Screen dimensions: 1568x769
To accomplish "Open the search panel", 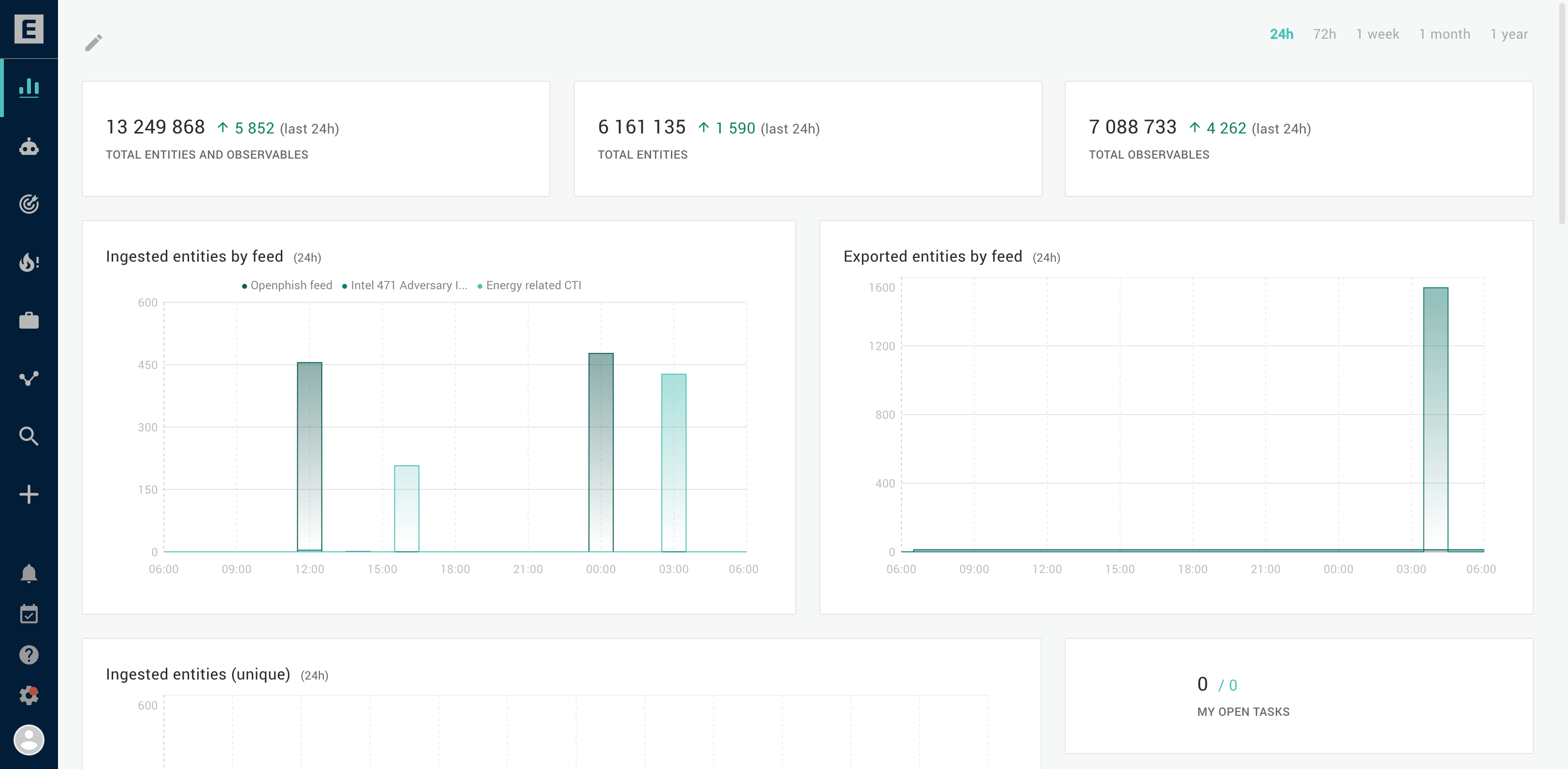I will (x=29, y=436).
